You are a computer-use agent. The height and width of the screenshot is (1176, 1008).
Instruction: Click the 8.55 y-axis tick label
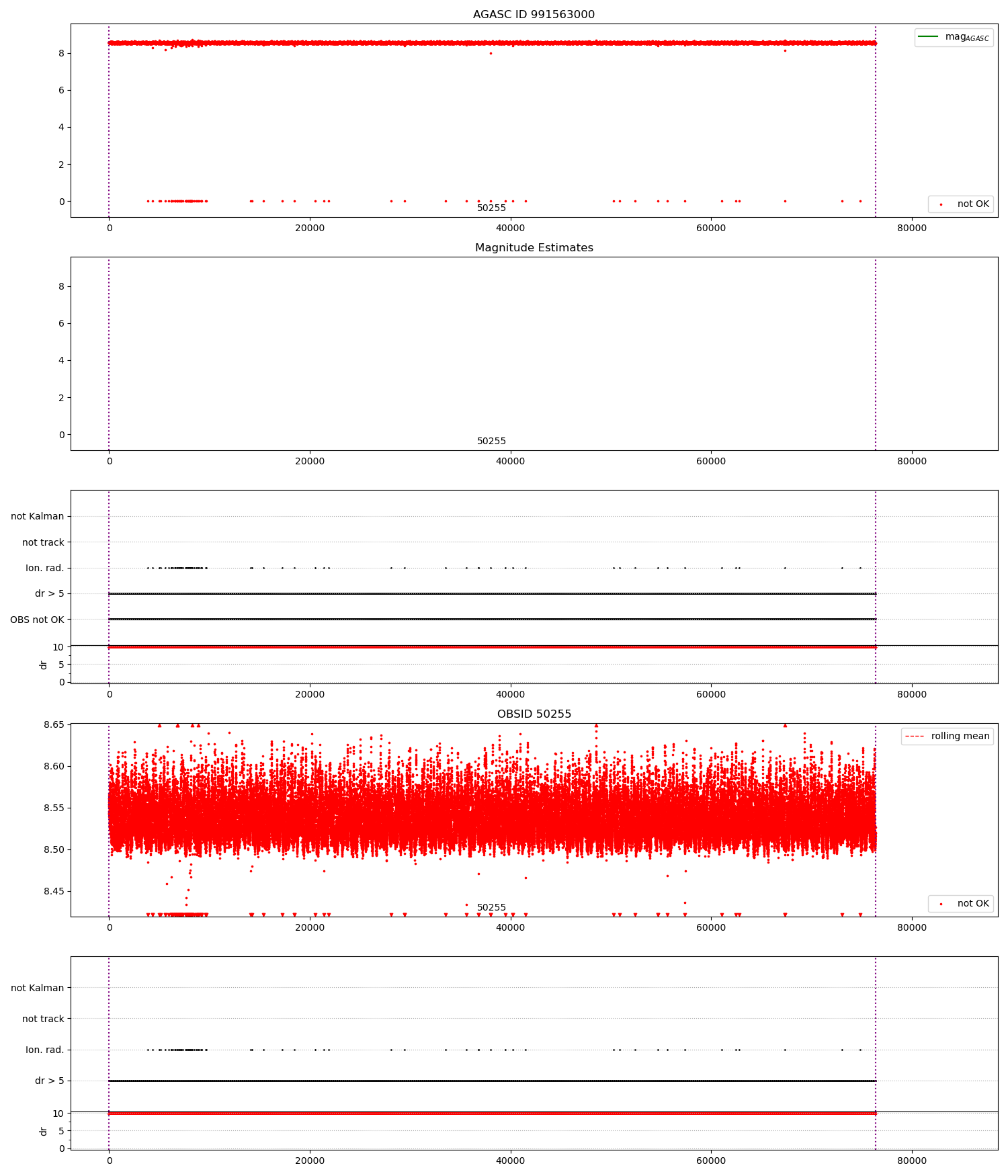pyautogui.click(x=54, y=808)
